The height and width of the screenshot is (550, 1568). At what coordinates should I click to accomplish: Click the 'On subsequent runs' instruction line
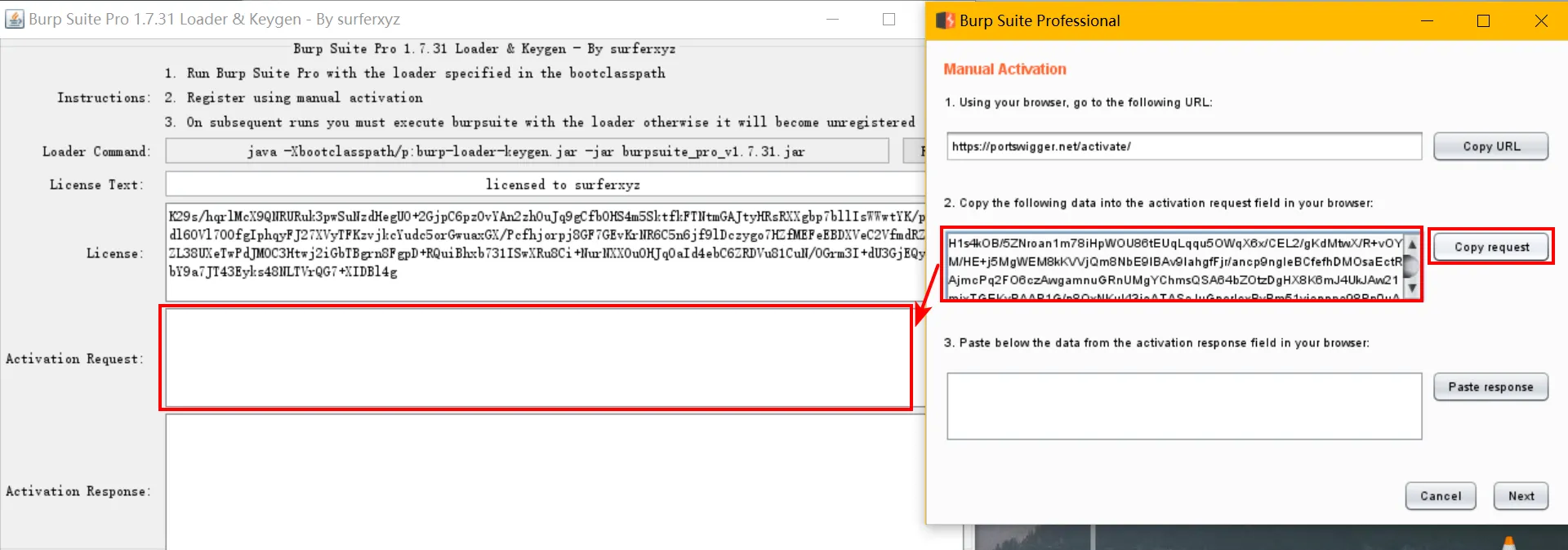[x=540, y=122]
